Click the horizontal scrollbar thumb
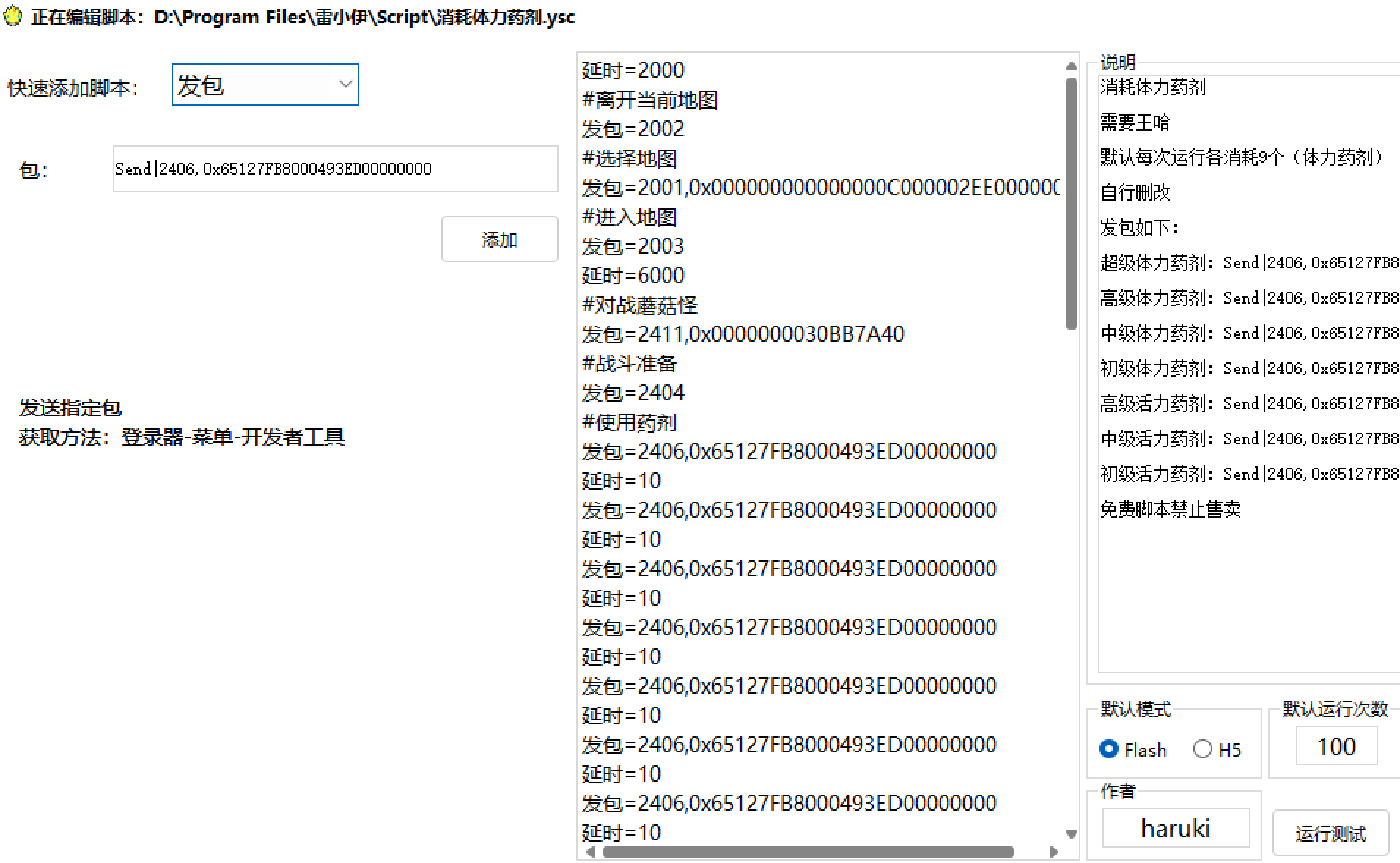Viewport: 1400px width, 863px height. (x=808, y=851)
